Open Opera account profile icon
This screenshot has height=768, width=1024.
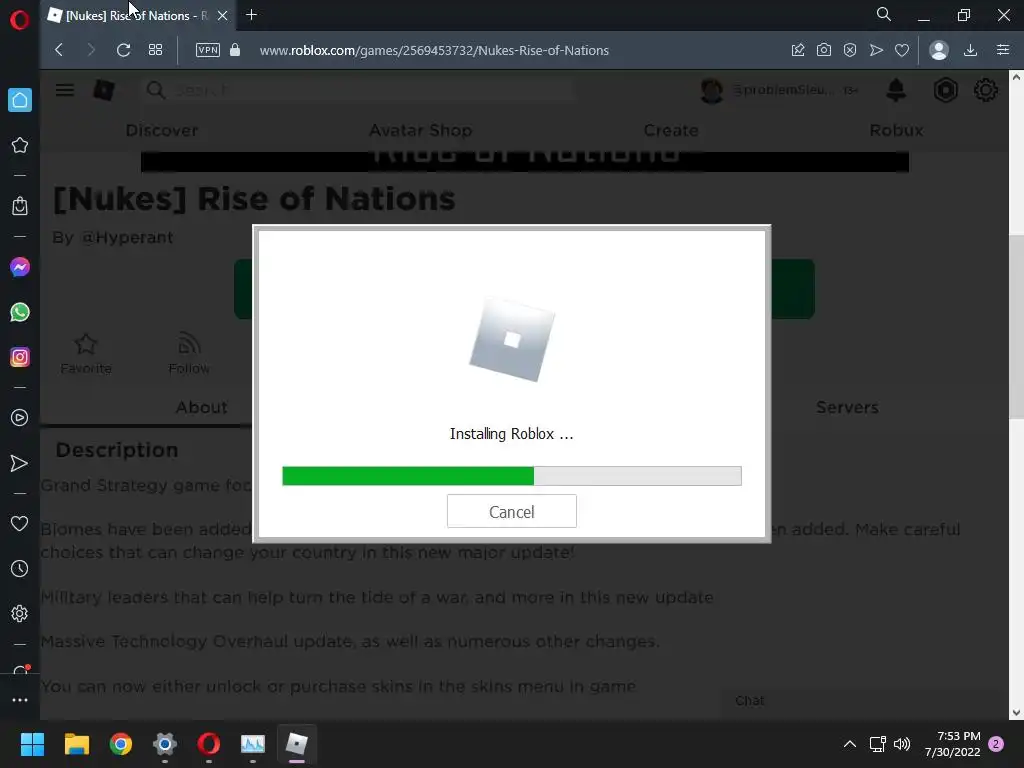tap(938, 50)
